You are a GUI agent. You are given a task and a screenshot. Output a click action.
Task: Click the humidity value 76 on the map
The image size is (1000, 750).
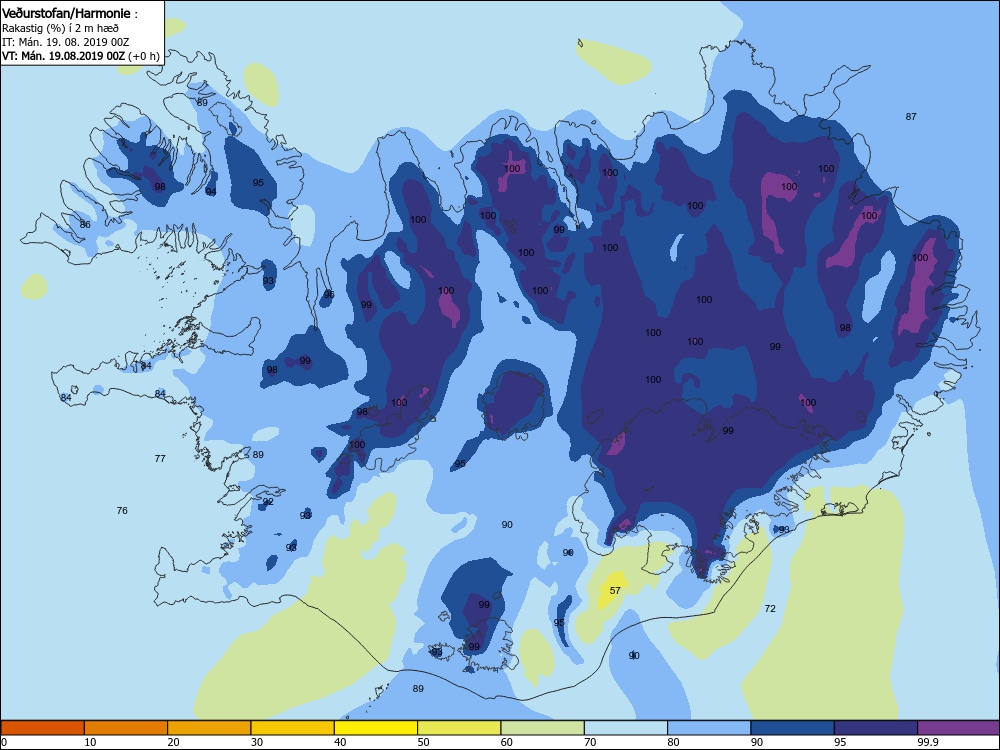[122, 510]
